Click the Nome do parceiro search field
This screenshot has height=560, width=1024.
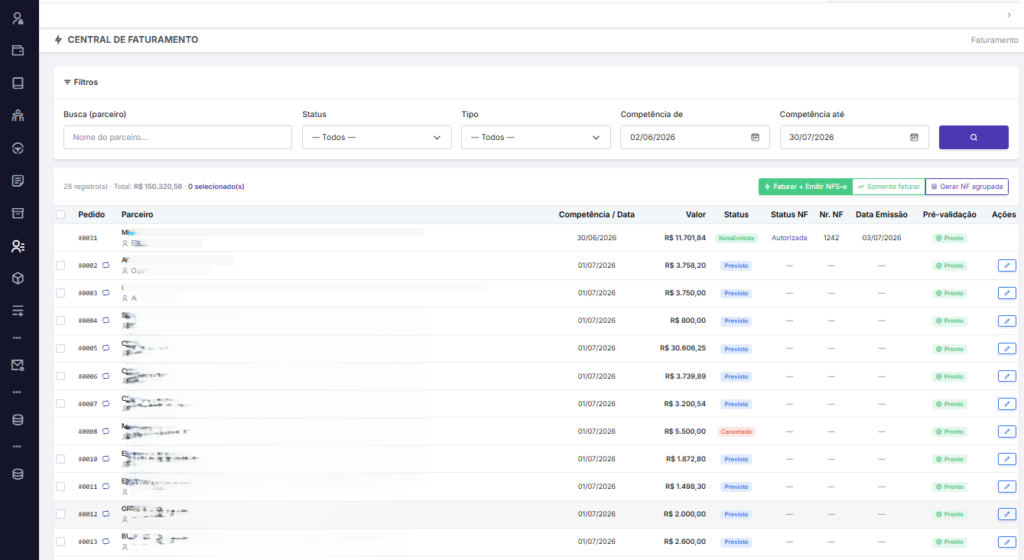(178, 137)
